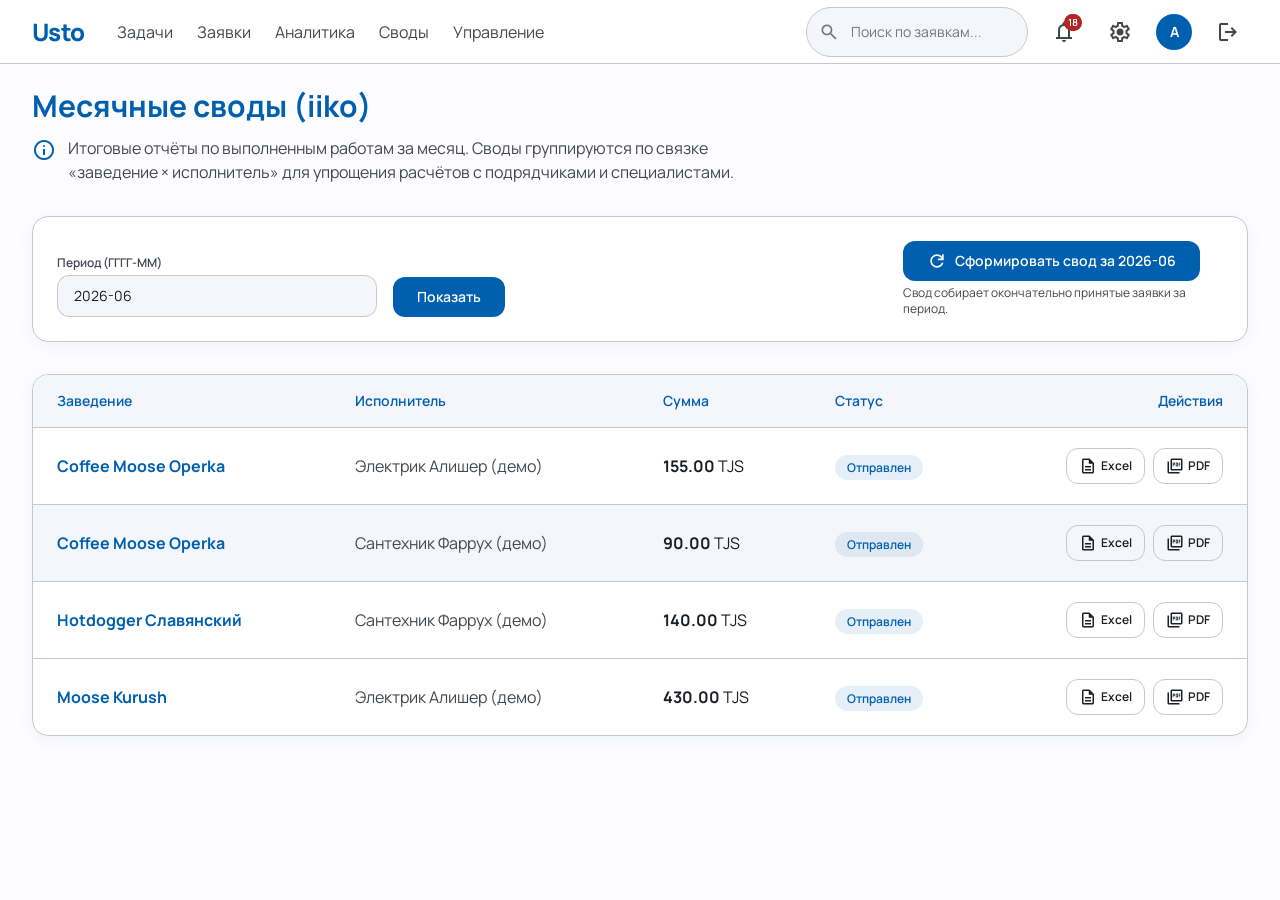1280x900 pixels.
Task: Click the 'Месячные своды (iiko)' heading
Action: (201, 106)
